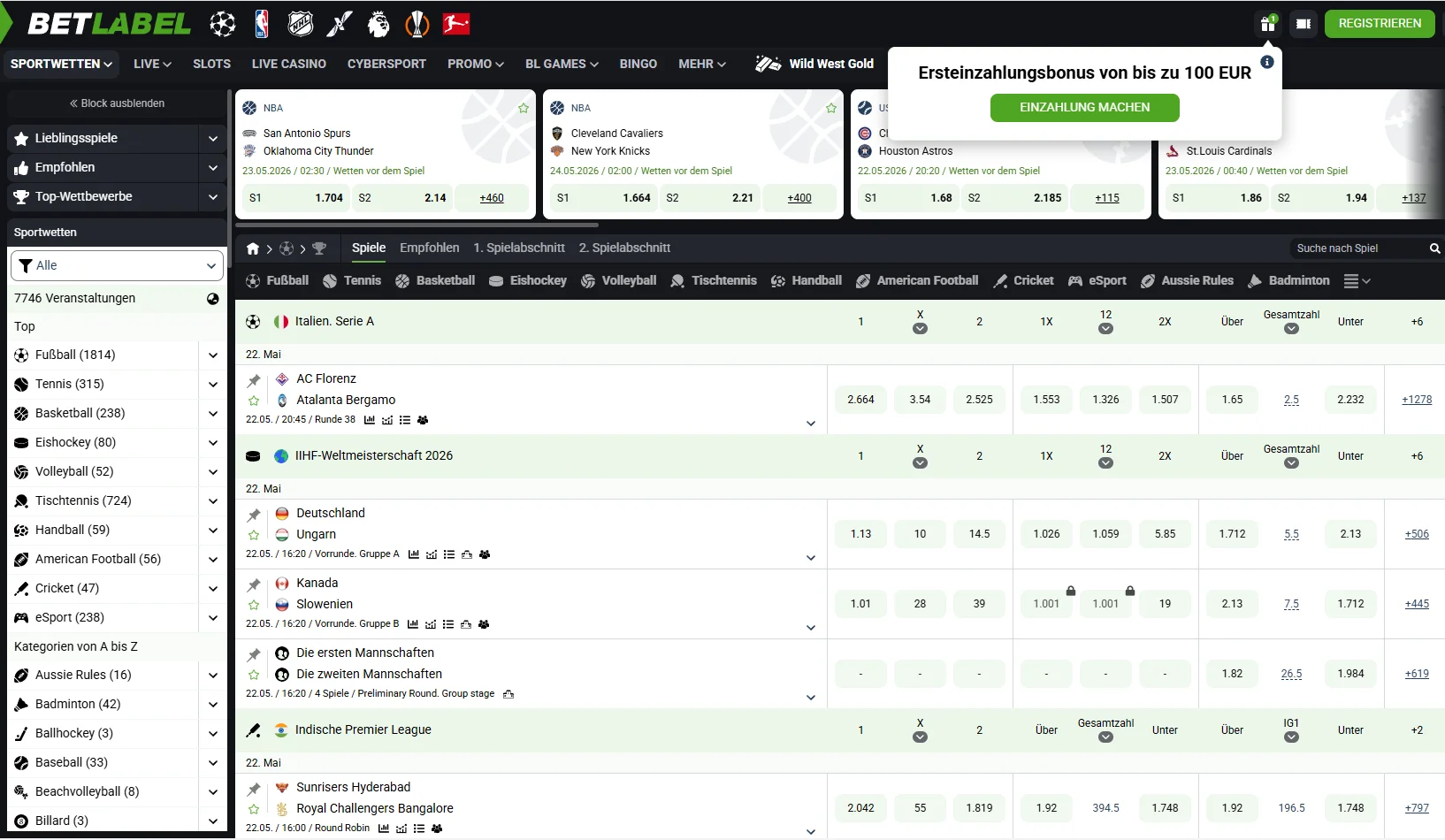This screenshot has height=840, width=1445.
Task: Open the SPORTWETTEN menu
Action: pos(61,64)
